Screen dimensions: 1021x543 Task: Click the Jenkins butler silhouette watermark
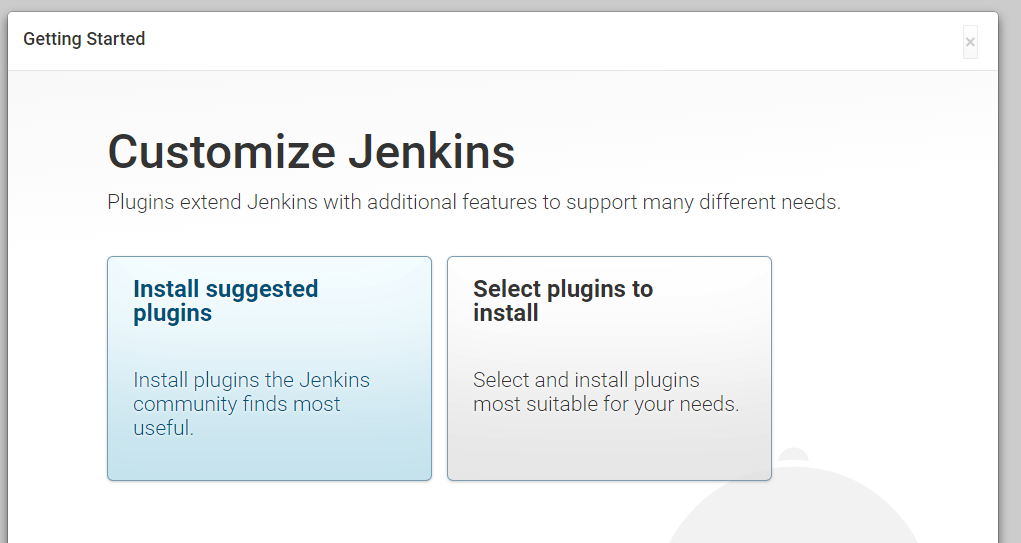[x=794, y=496]
